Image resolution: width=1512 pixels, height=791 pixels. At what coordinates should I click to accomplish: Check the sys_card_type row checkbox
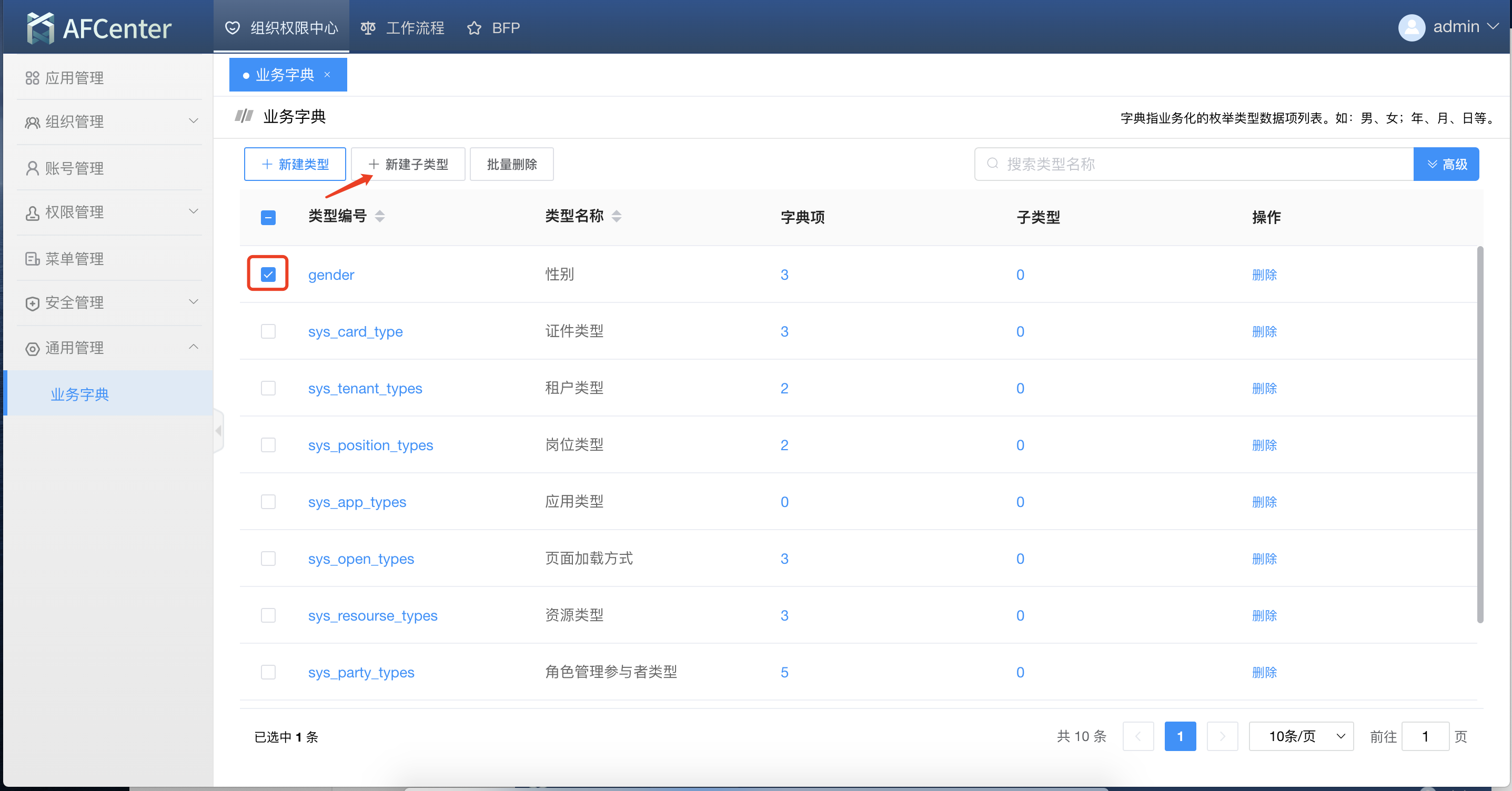click(268, 331)
